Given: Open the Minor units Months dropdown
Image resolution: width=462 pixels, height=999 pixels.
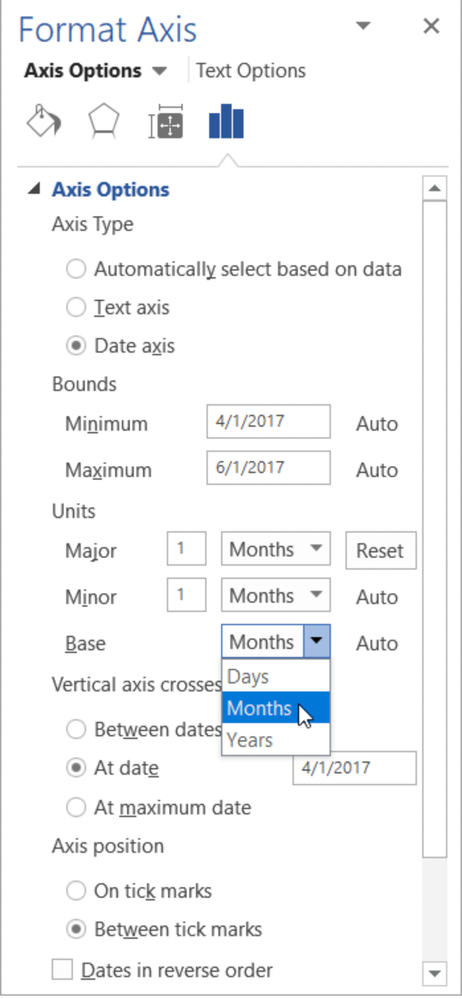Looking at the screenshot, I should pyautogui.click(x=275, y=596).
